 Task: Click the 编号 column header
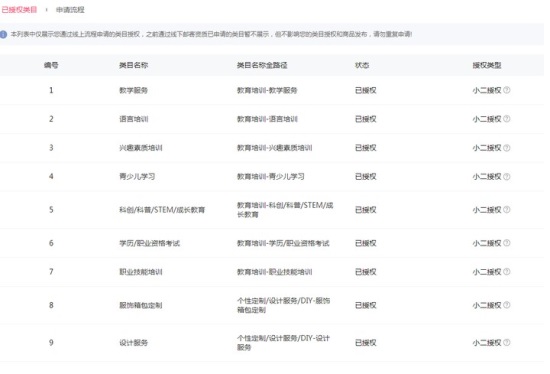(x=51, y=65)
